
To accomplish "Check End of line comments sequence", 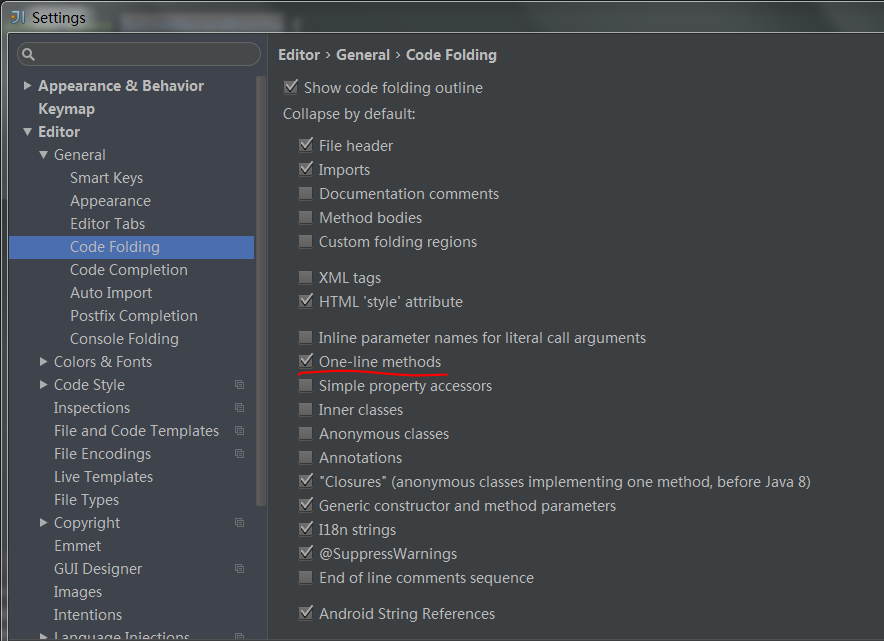I will tap(306, 577).
